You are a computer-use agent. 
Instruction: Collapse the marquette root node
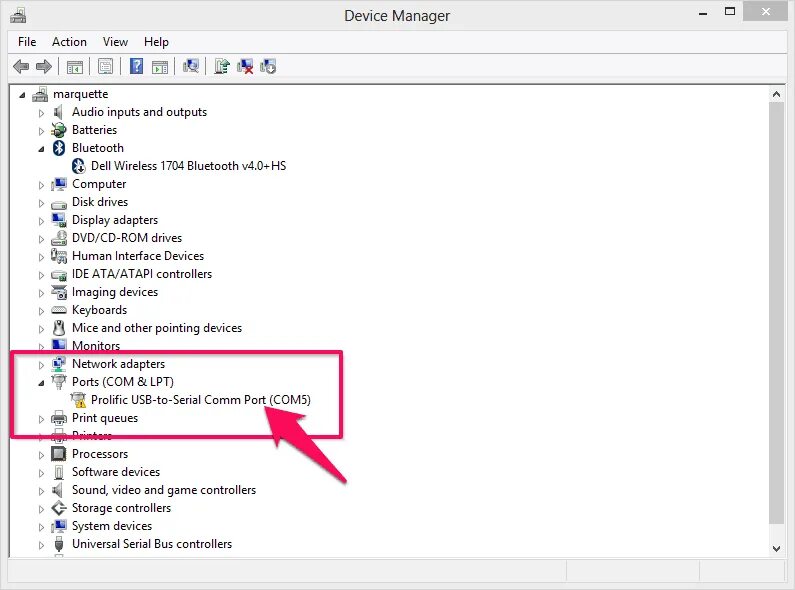tap(22, 95)
